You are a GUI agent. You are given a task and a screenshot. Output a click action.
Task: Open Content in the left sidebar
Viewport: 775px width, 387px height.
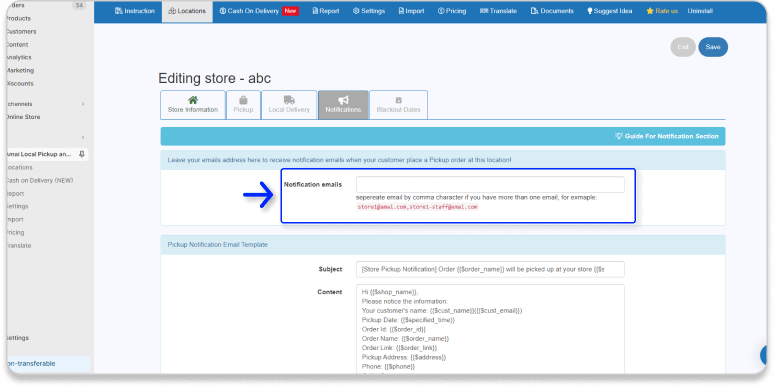(17, 44)
